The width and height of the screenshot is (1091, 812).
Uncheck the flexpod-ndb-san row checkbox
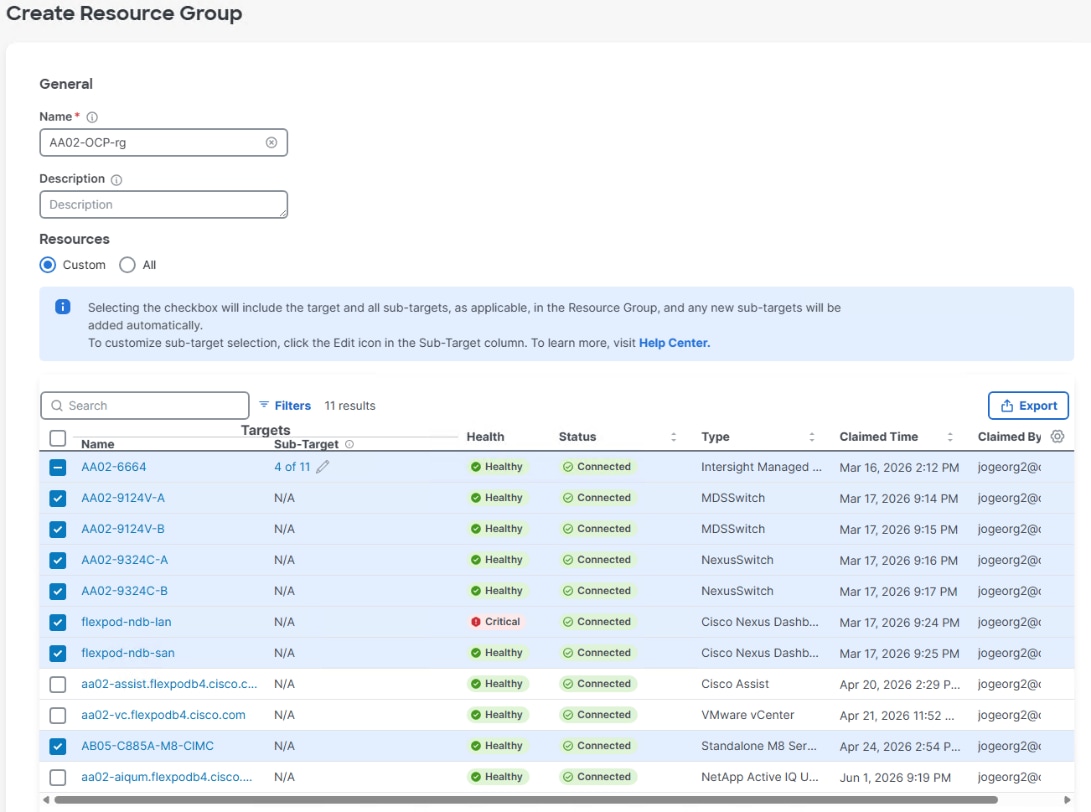coord(58,653)
